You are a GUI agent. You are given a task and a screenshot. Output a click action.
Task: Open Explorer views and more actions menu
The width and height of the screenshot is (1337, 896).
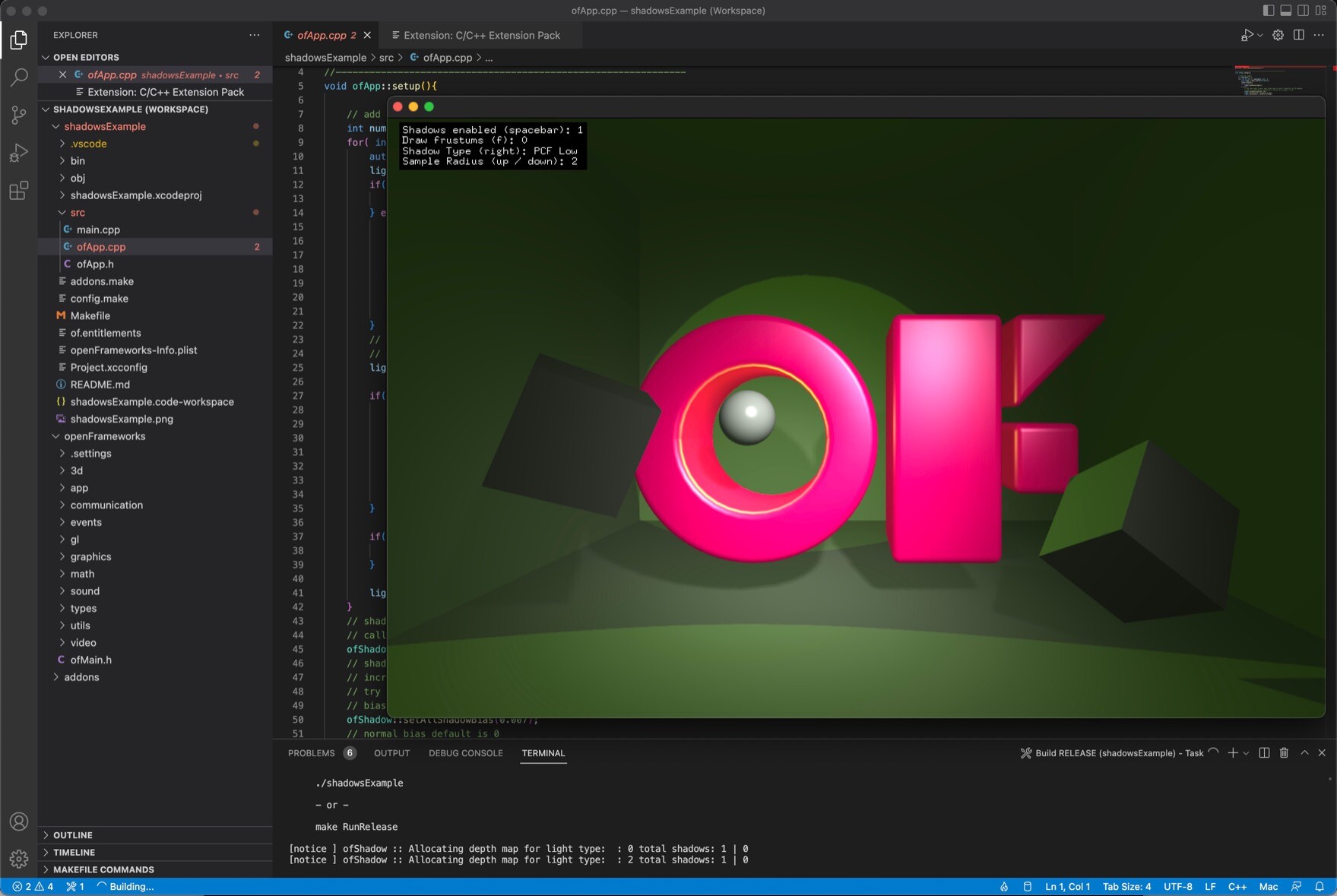(x=255, y=35)
